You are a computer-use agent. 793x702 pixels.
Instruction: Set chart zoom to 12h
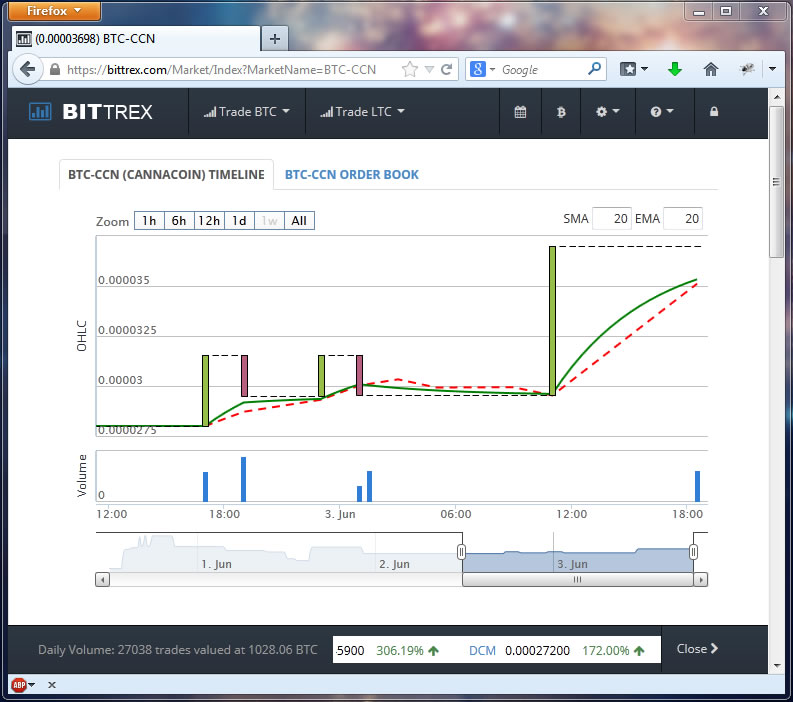209,221
